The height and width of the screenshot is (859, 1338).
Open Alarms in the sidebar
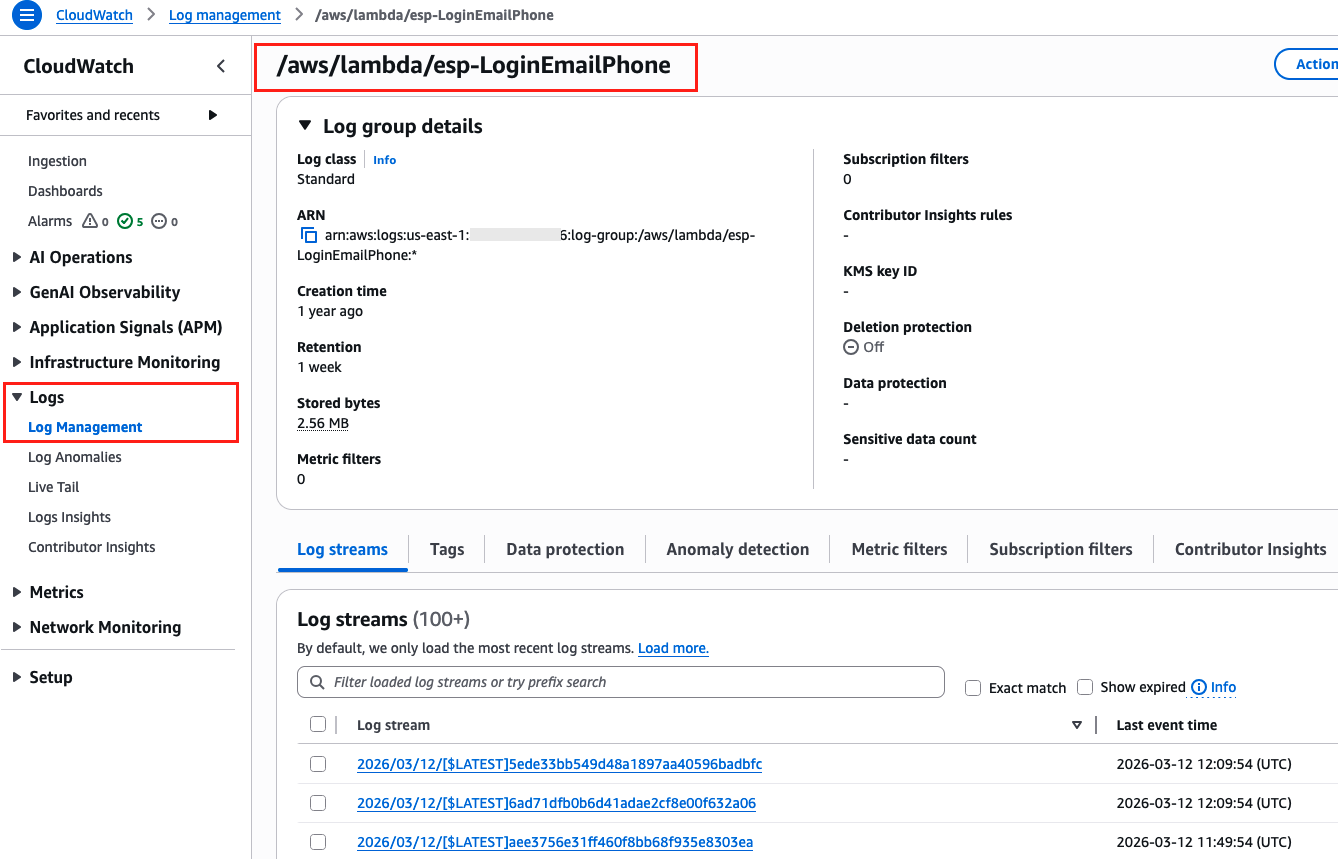click(x=50, y=221)
